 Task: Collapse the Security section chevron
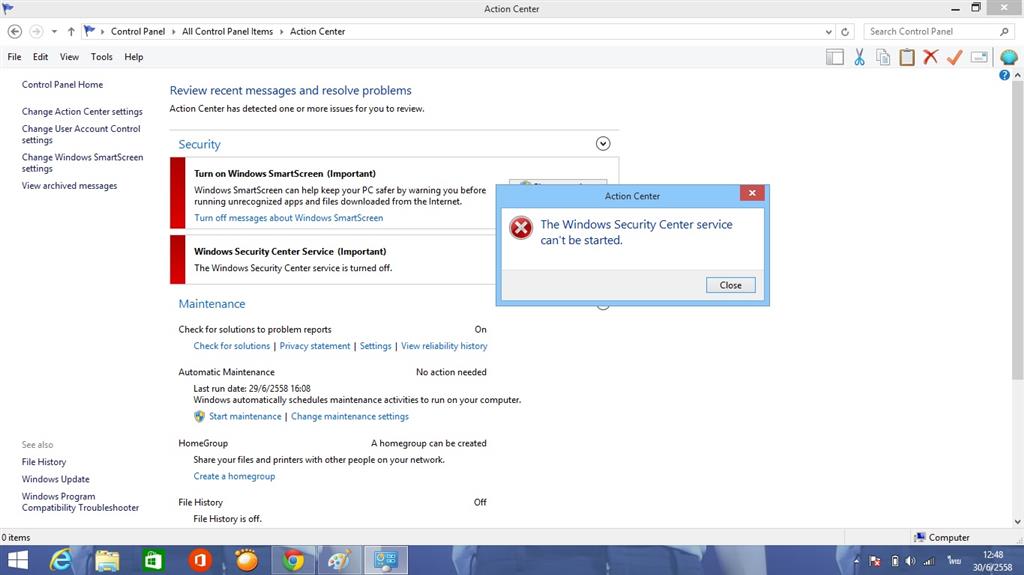pyautogui.click(x=603, y=144)
